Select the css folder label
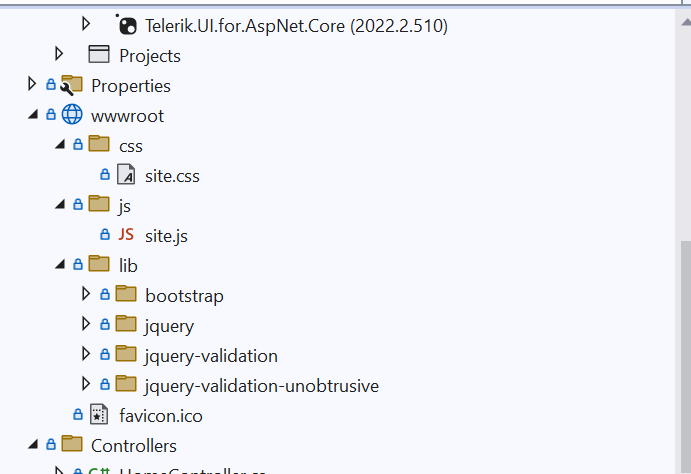 131,146
